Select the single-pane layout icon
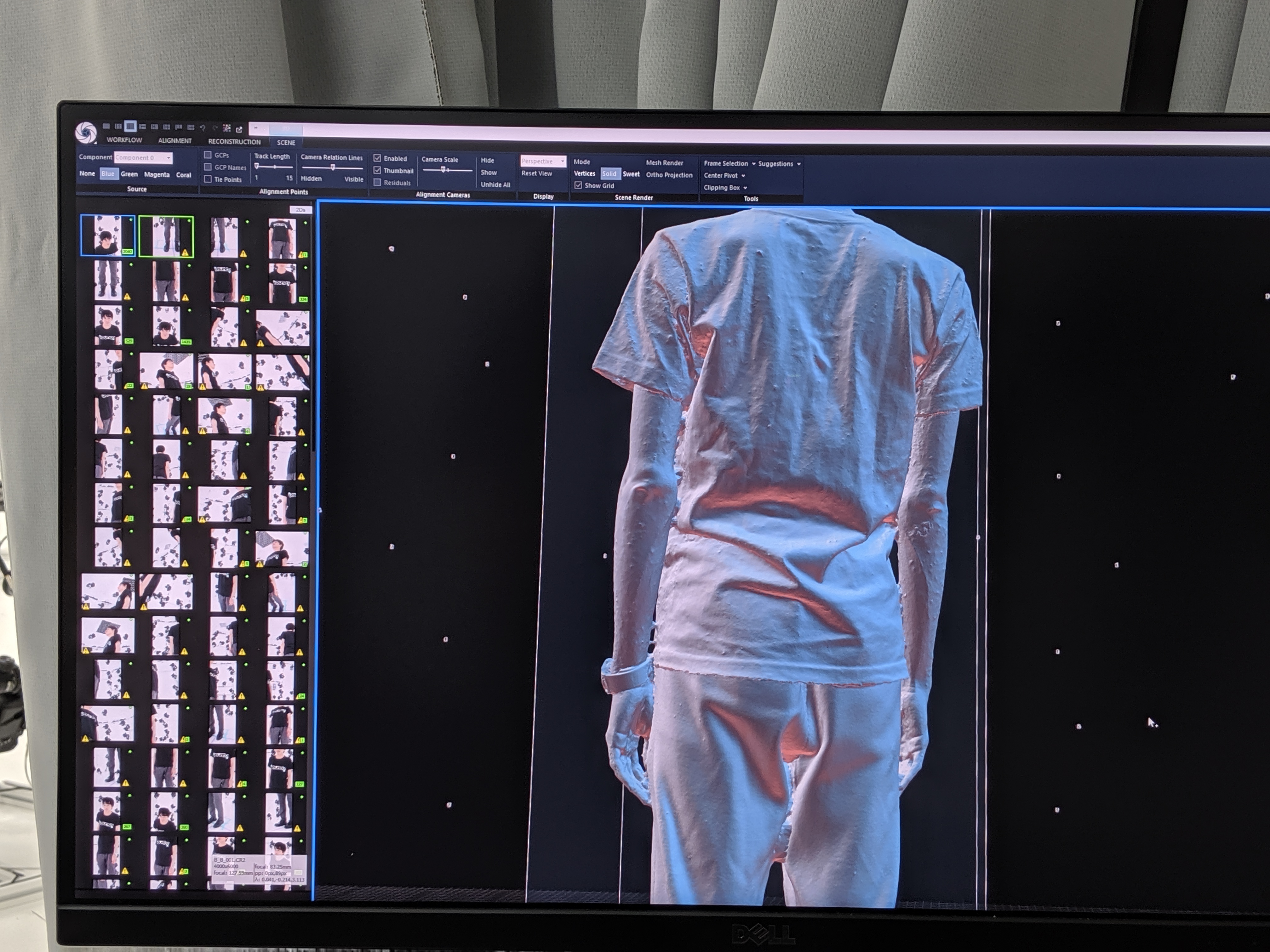Image resolution: width=1270 pixels, height=952 pixels. click(x=106, y=126)
